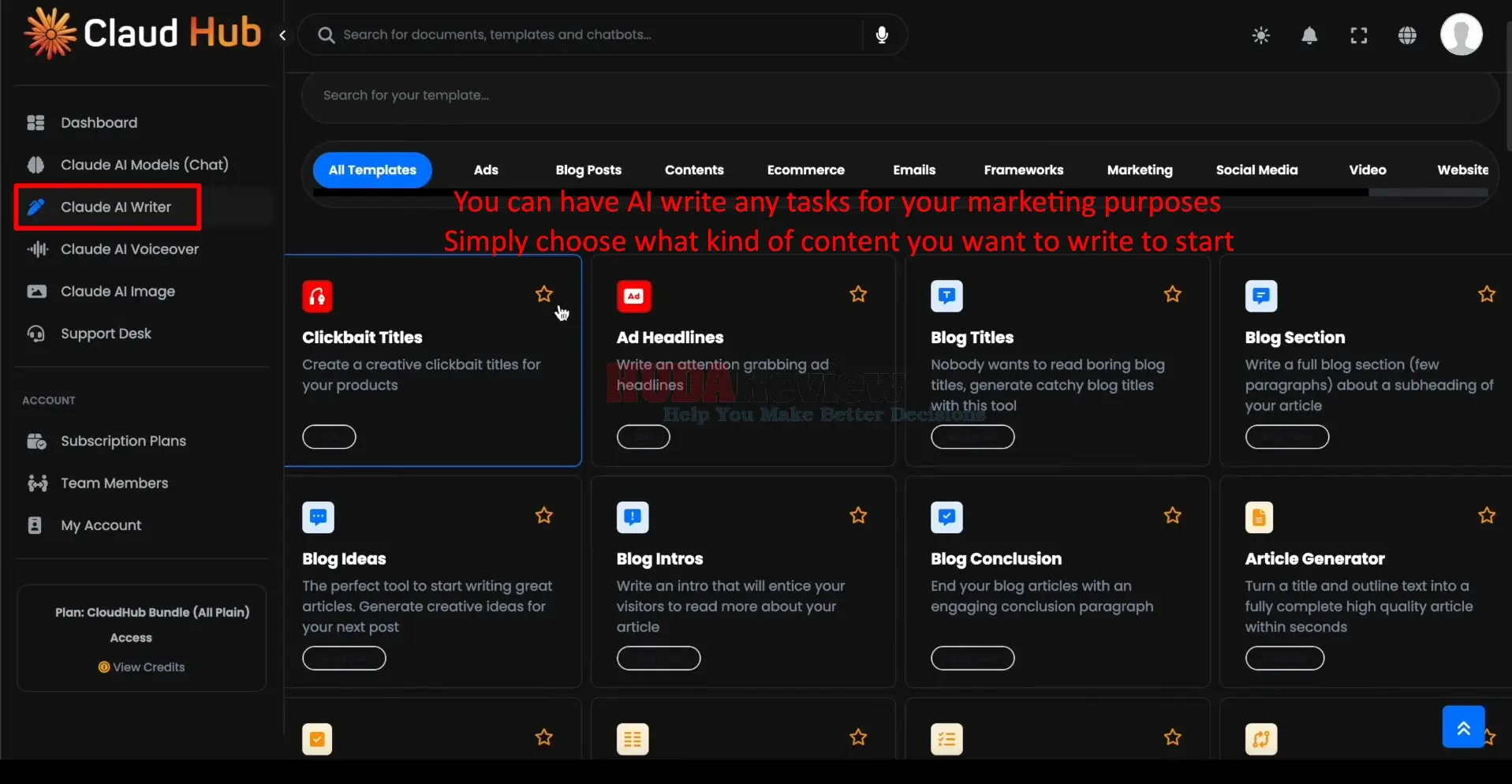Open Dashboard in the sidebar
Viewport: 1512px width, 784px height.
99,122
